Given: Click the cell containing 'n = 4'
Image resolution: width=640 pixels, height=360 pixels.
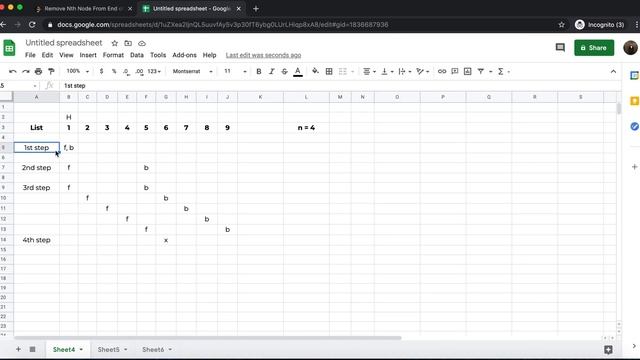Looking at the screenshot, I should [306, 128].
